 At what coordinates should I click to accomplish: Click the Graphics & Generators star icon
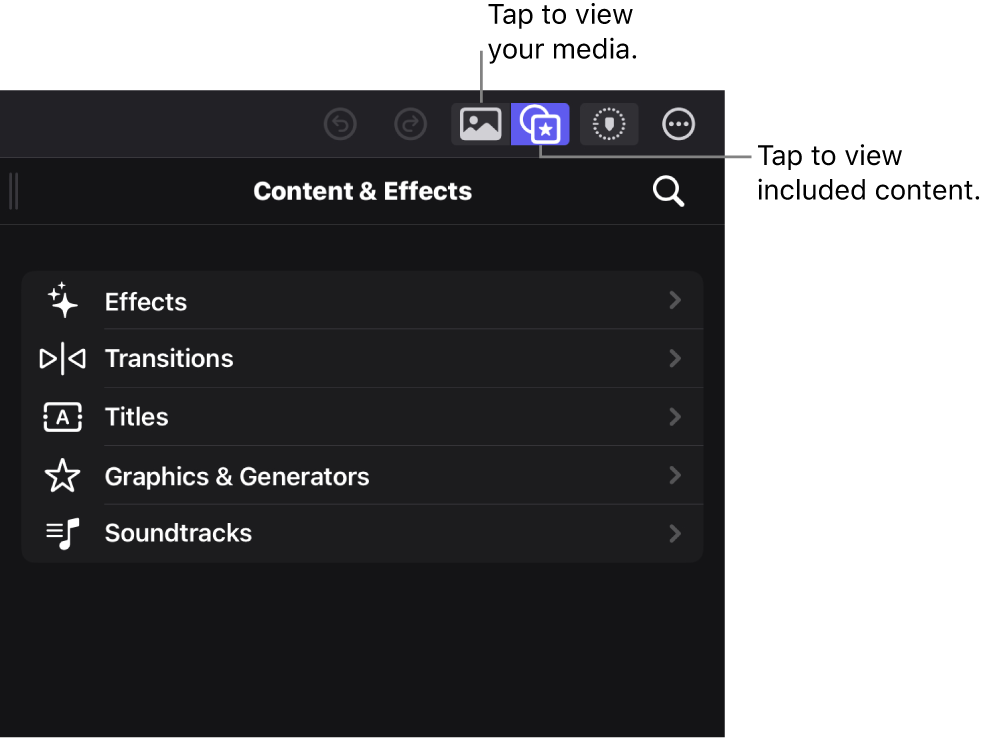61,476
